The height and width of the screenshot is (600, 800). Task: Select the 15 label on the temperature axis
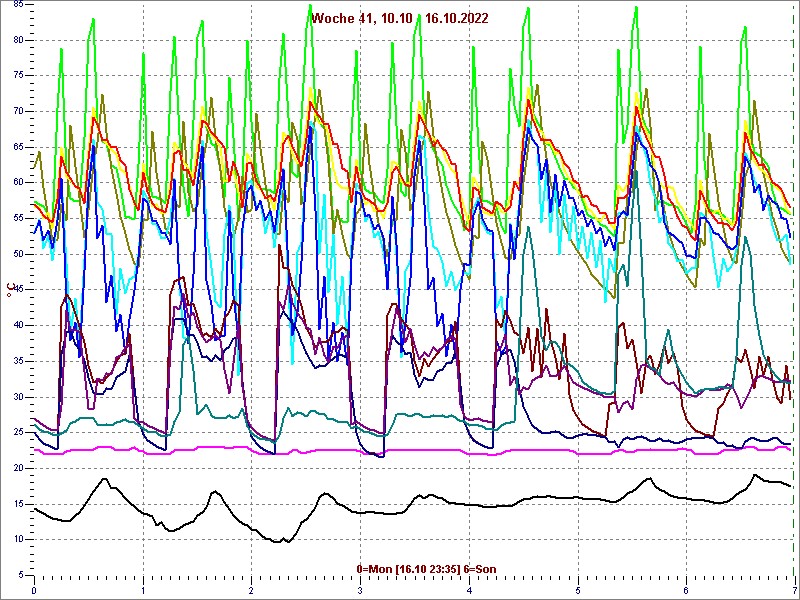click(17, 504)
